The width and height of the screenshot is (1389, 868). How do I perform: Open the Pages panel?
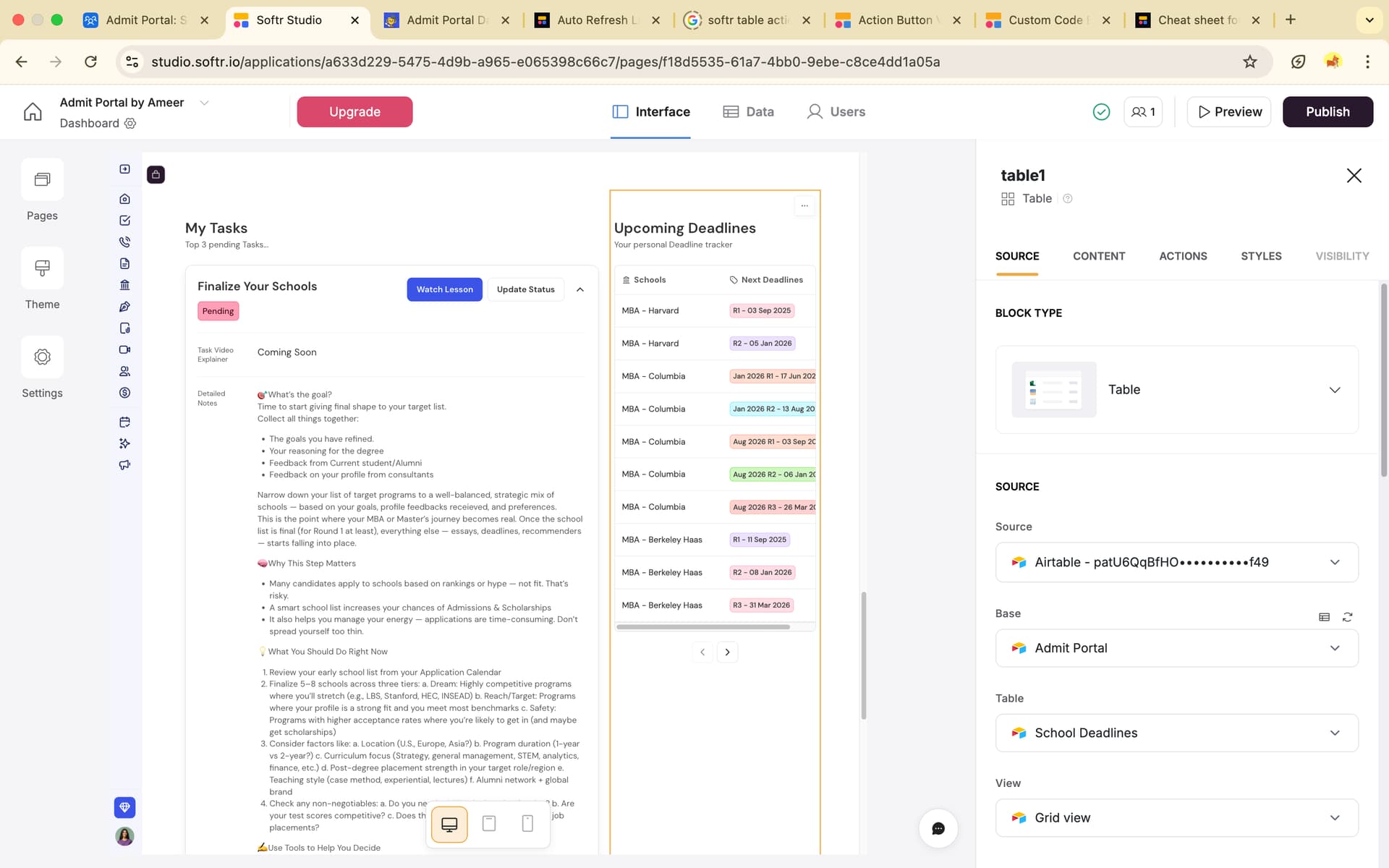42,190
